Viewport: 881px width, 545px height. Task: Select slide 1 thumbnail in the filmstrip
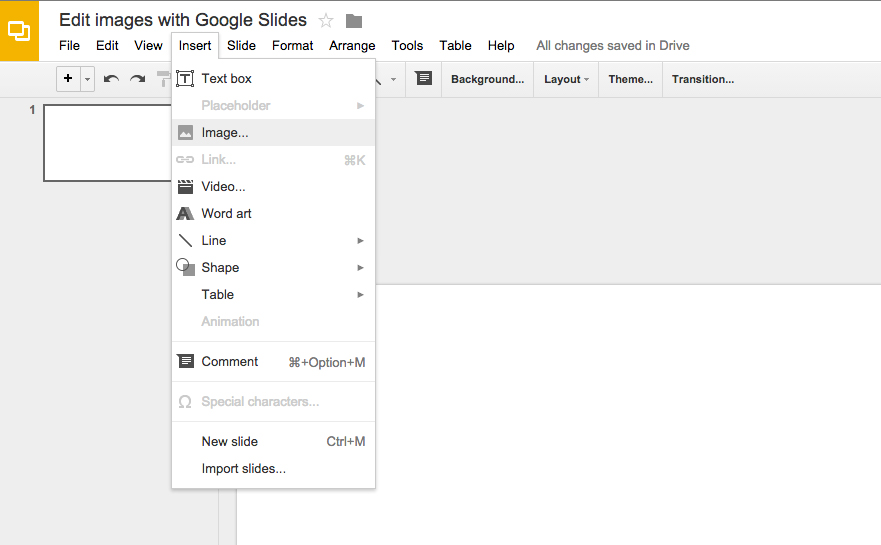click(x=108, y=143)
